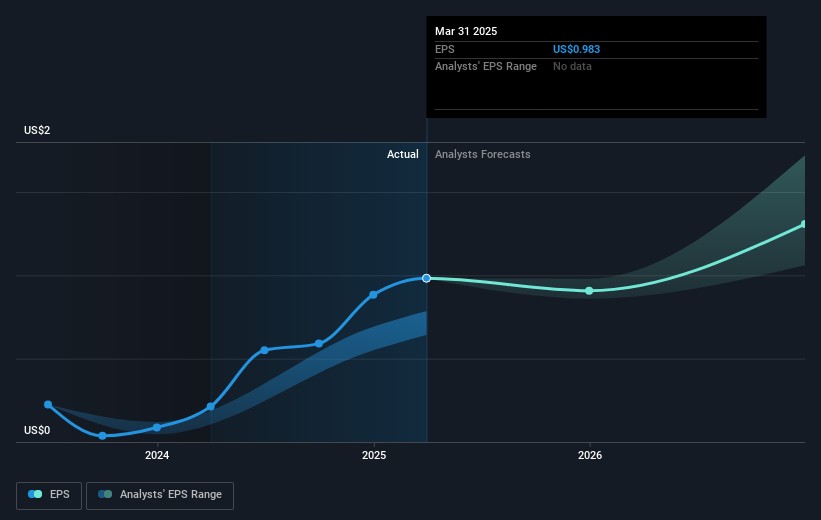This screenshot has height=520, width=821.
Task: Click the 2025 x-axis label
Action: point(374,456)
